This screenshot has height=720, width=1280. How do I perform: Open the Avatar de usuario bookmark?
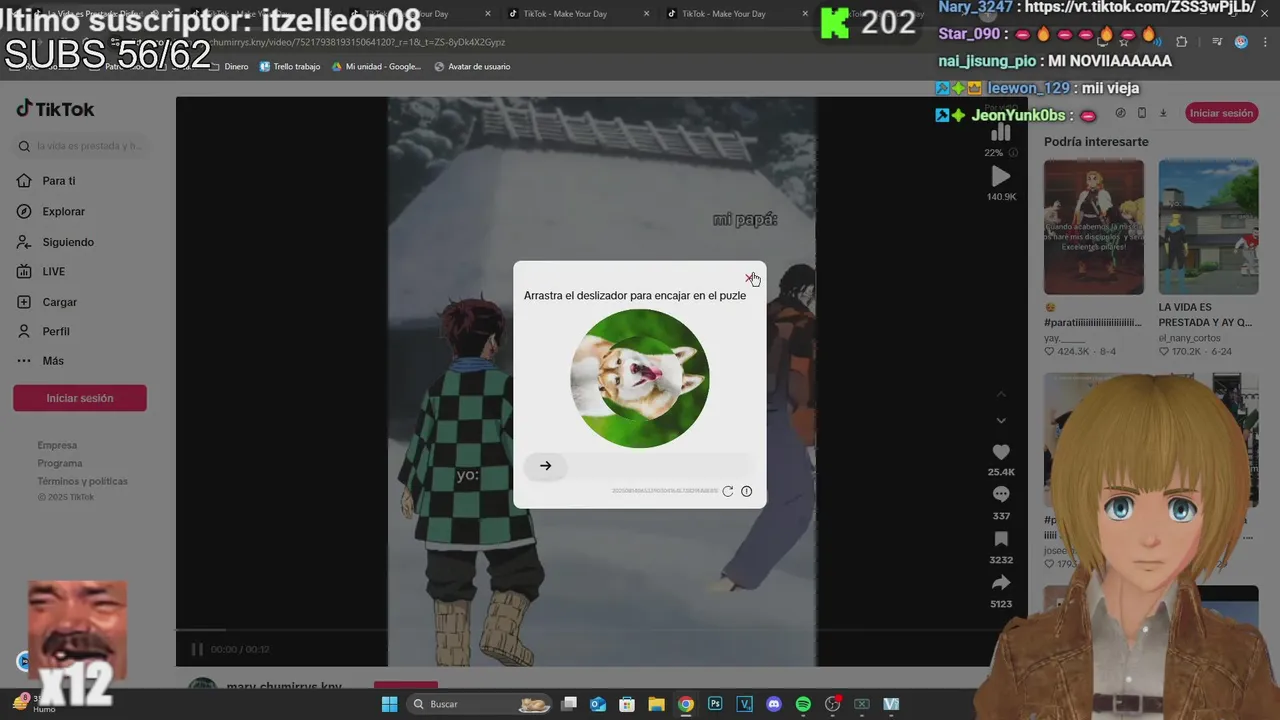point(472,67)
